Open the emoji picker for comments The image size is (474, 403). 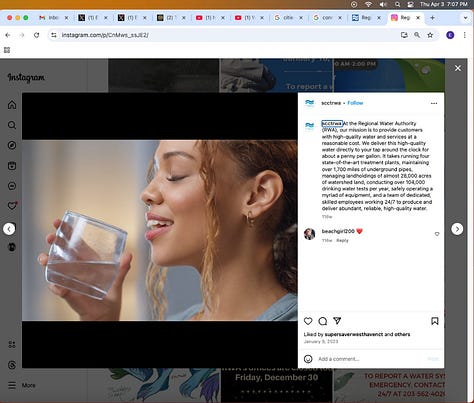click(x=308, y=359)
